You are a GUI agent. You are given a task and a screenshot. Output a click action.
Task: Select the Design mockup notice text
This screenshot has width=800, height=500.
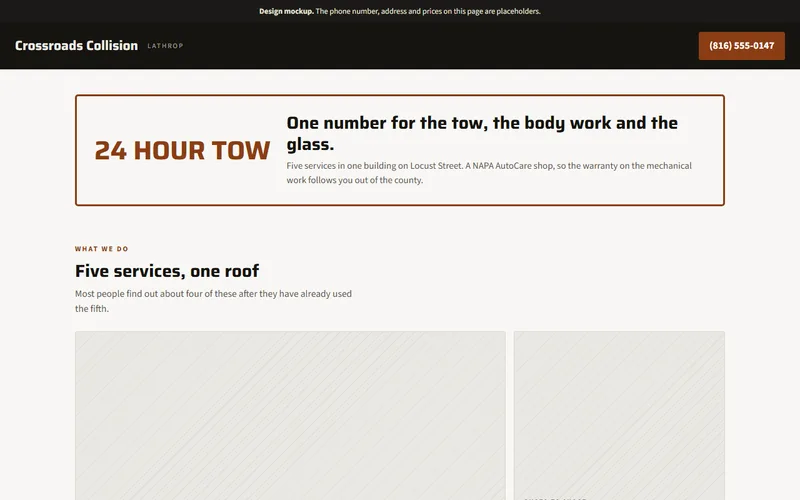coord(399,11)
